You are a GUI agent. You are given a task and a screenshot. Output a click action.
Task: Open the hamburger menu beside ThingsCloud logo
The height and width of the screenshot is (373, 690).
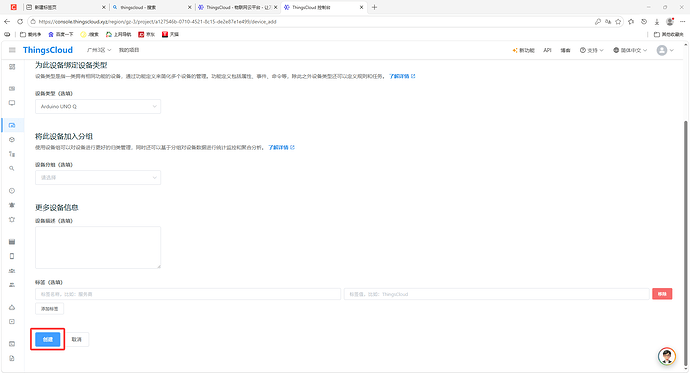[12, 50]
